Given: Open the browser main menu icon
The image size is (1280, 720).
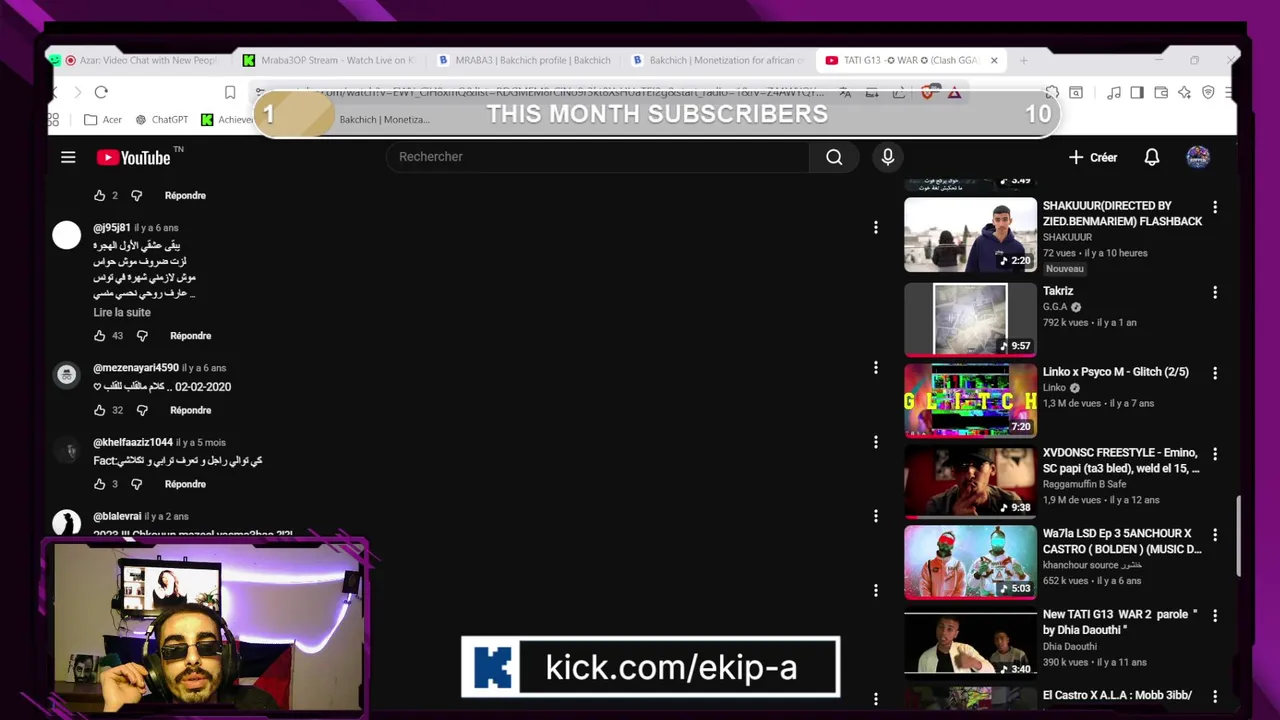Looking at the screenshot, I should [x=1229, y=92].
